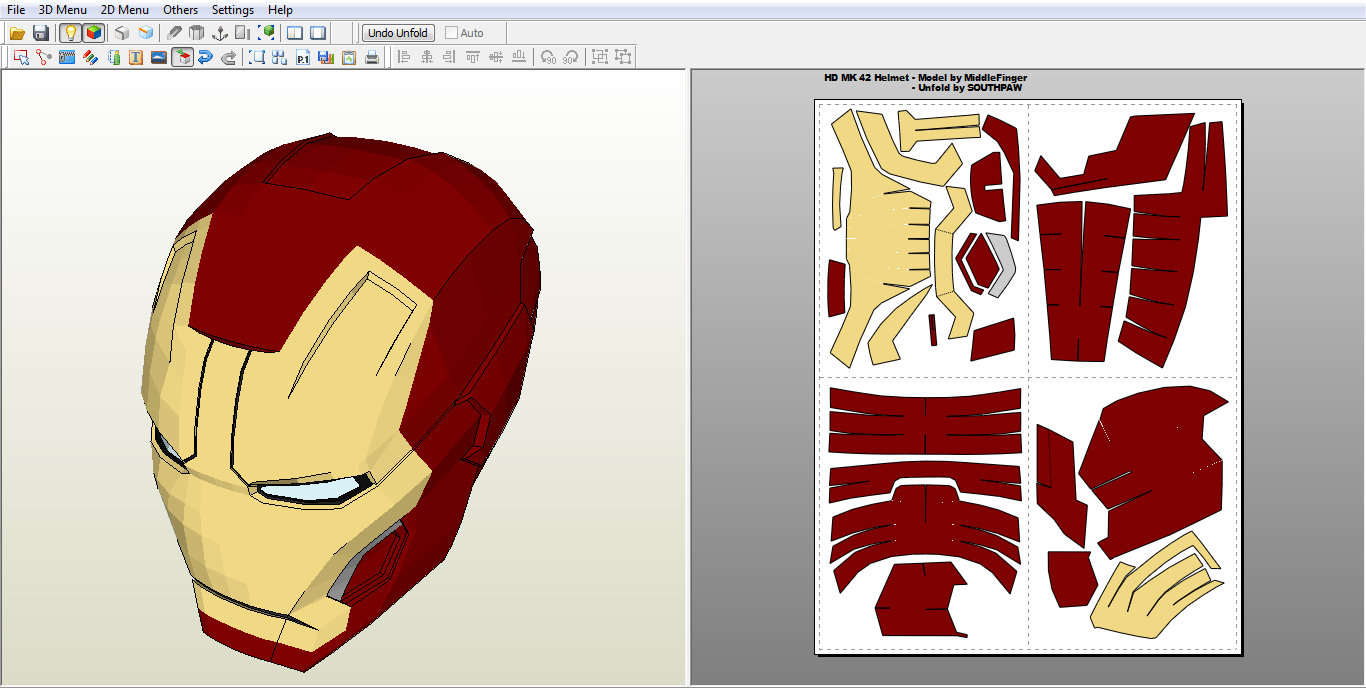Open the File menu
1366x688 pixels.
point(16,10)
